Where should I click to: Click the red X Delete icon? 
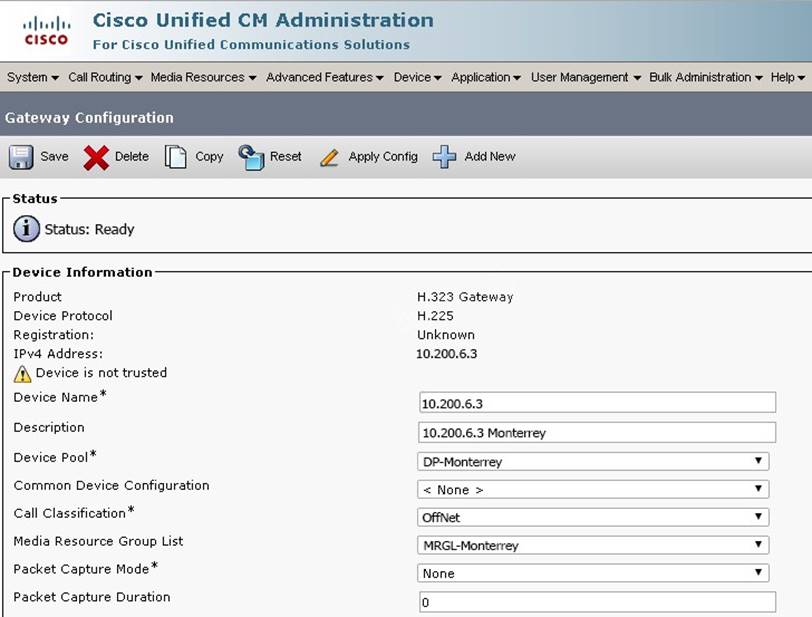(x=96, y=157)
